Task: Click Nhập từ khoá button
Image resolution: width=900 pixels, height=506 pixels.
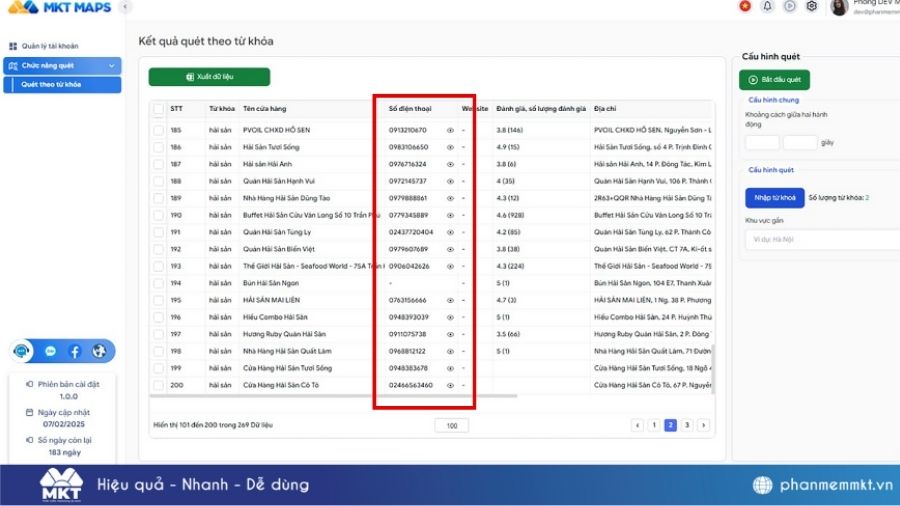Action: [775, 198]
